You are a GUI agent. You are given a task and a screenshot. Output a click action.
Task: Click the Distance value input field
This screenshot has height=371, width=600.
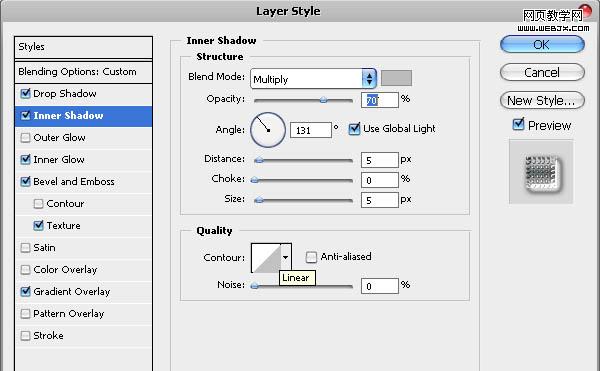click(x=380, y=160)
